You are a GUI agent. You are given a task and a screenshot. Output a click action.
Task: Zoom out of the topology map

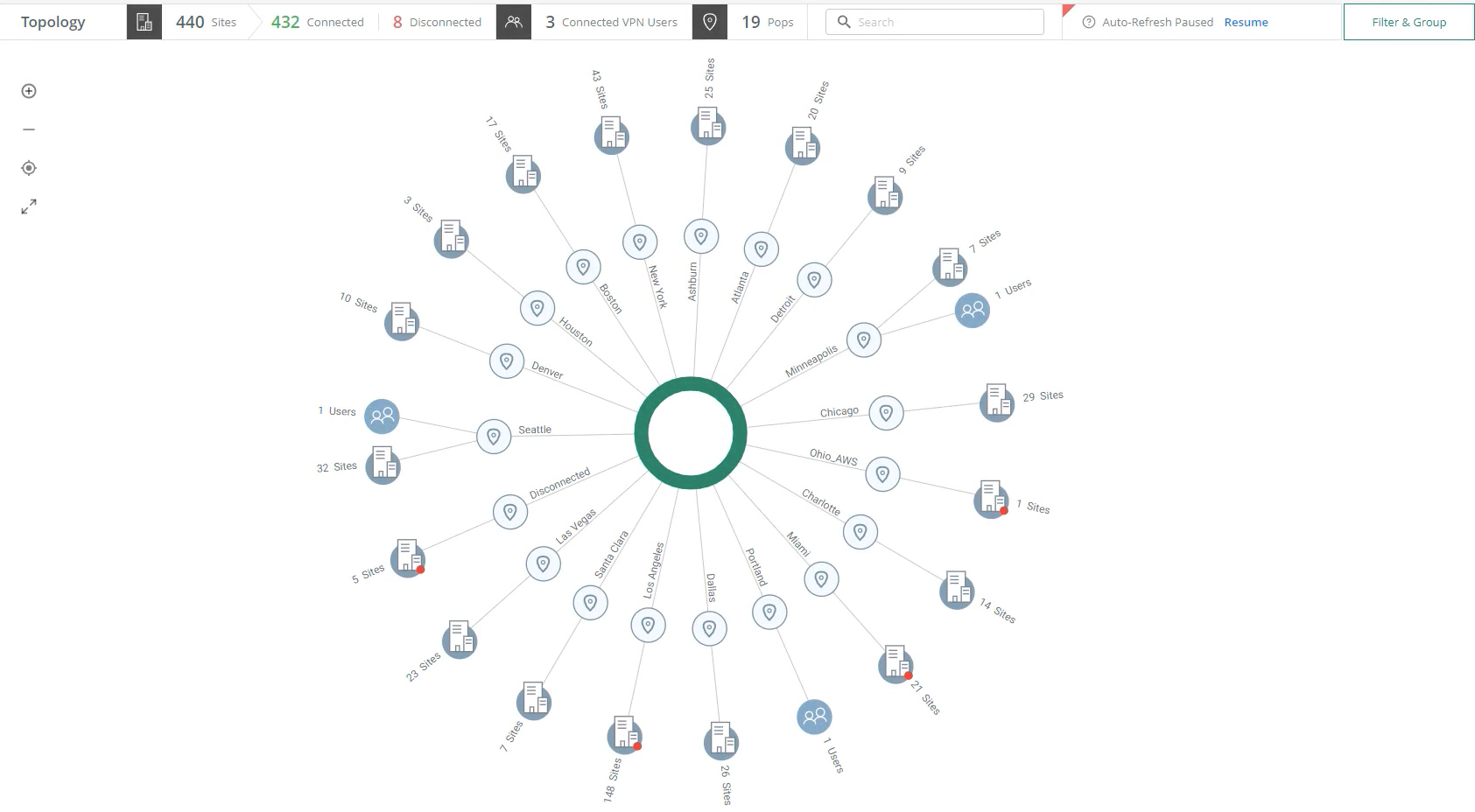pyautogui.click(x=29, y=129)
